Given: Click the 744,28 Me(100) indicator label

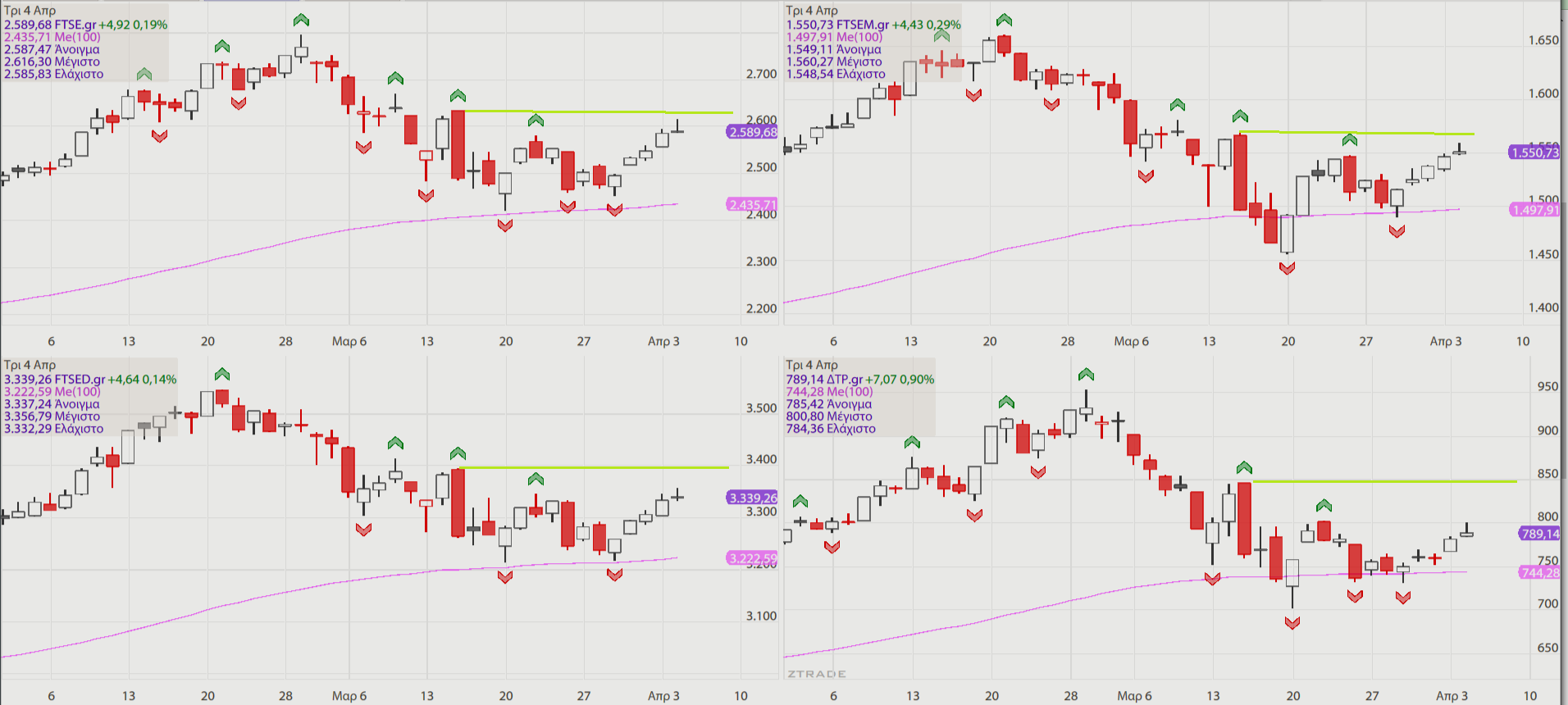Looking at the screenshot, I should pos(829,392).
